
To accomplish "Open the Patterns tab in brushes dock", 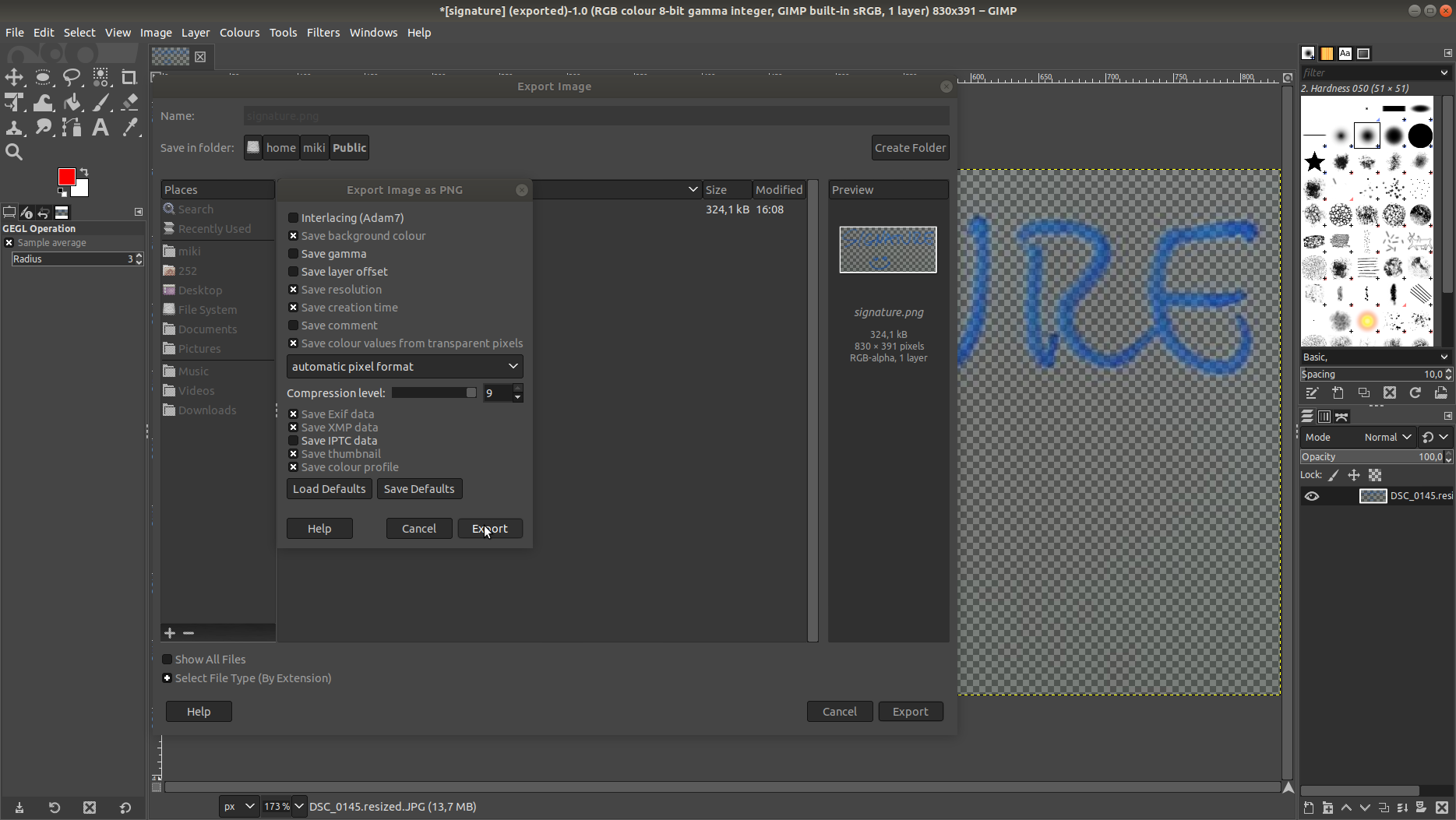I will 1327,54.
